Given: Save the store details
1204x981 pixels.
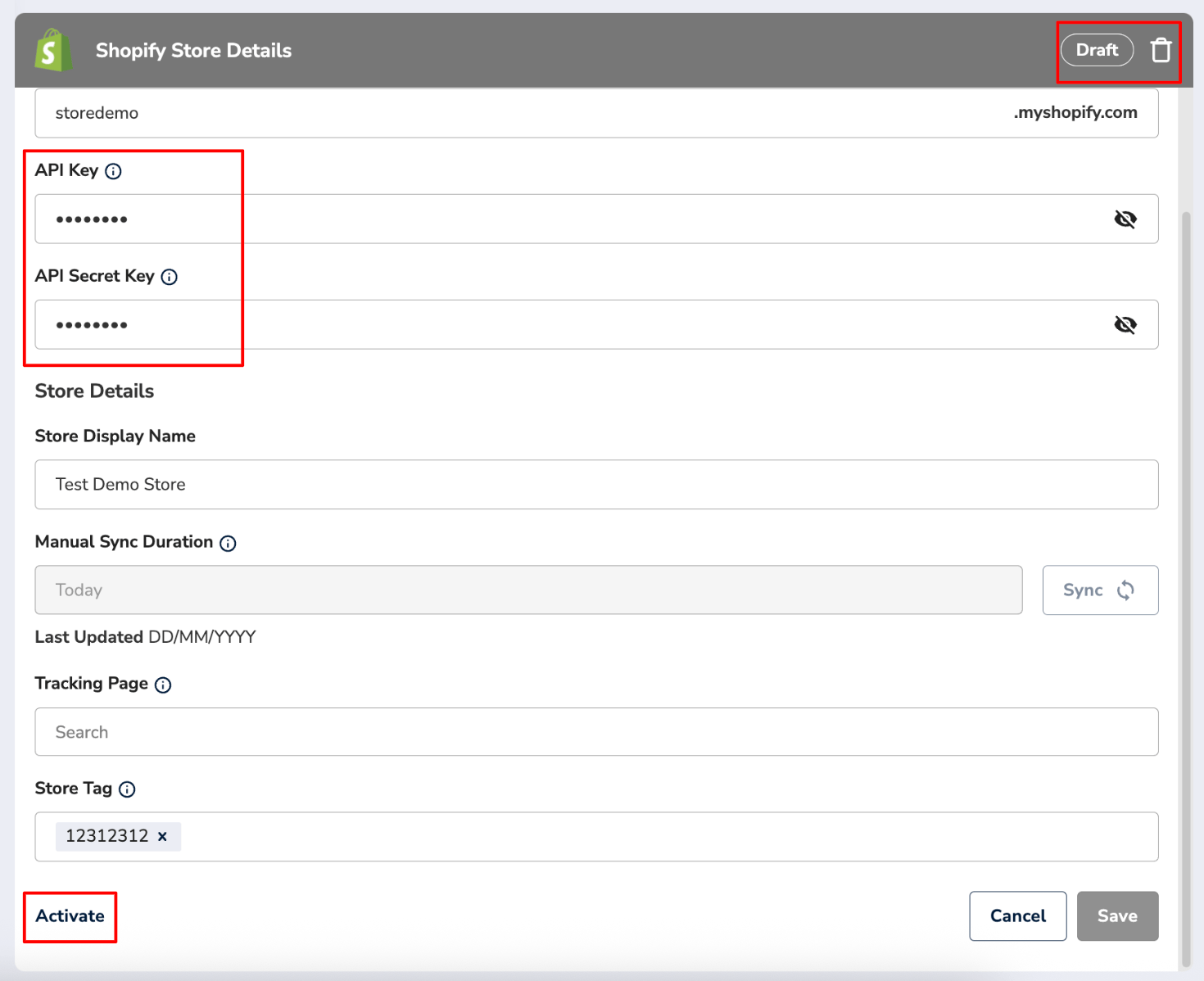Looking at the screenshot, I should 1117,915.
